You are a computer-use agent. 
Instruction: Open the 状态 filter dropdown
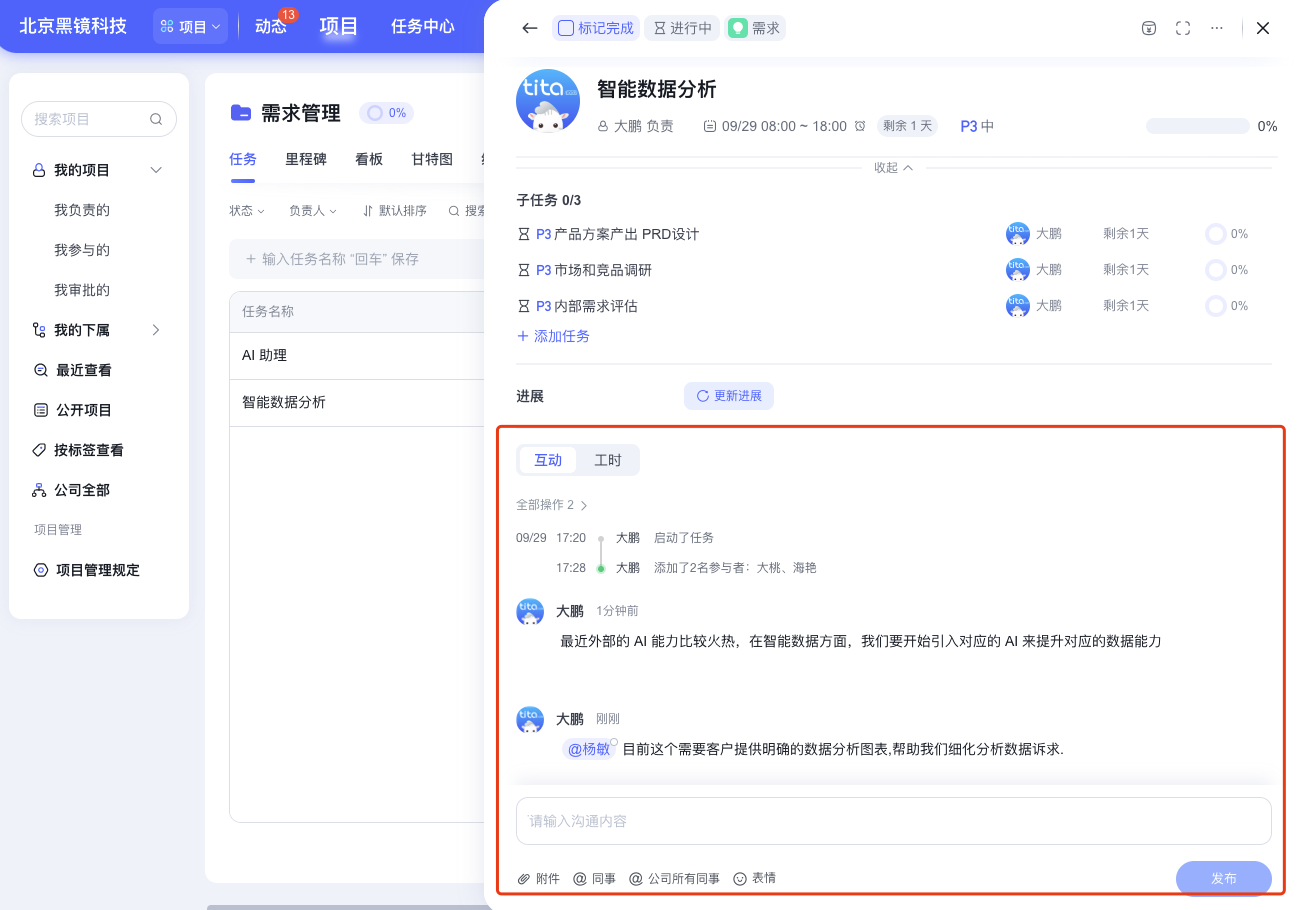247,211
